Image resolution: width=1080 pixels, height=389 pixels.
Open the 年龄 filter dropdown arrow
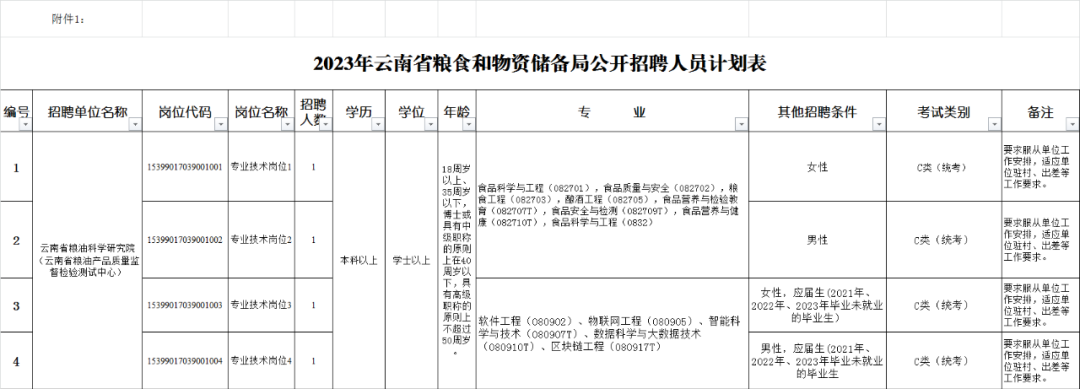pyautogui.click(x=469, y=125)
